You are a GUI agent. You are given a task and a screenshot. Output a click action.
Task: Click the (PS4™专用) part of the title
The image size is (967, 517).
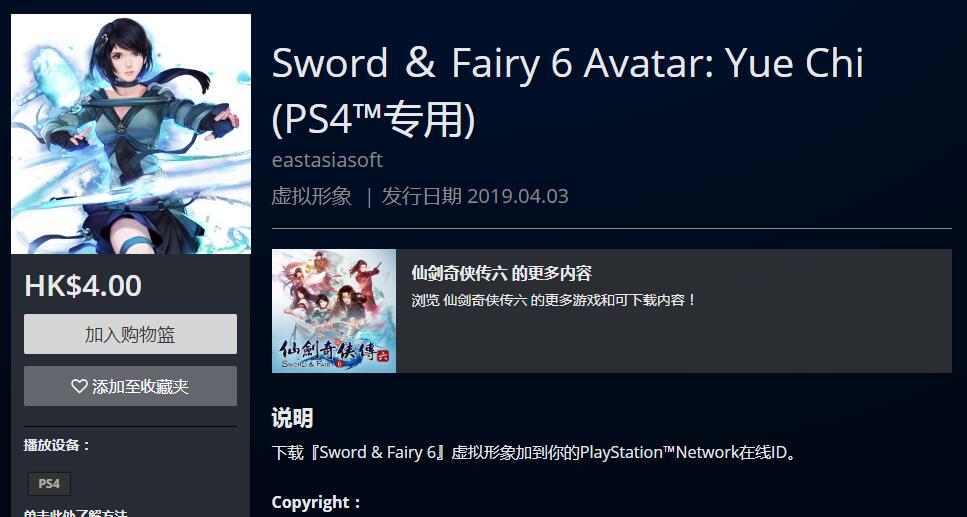(374, 119)
